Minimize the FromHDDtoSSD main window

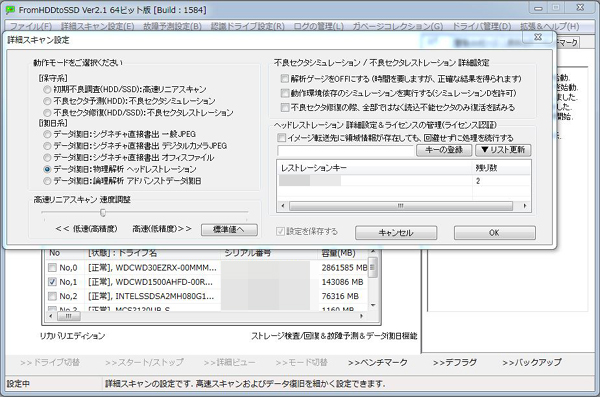(539, 8)
